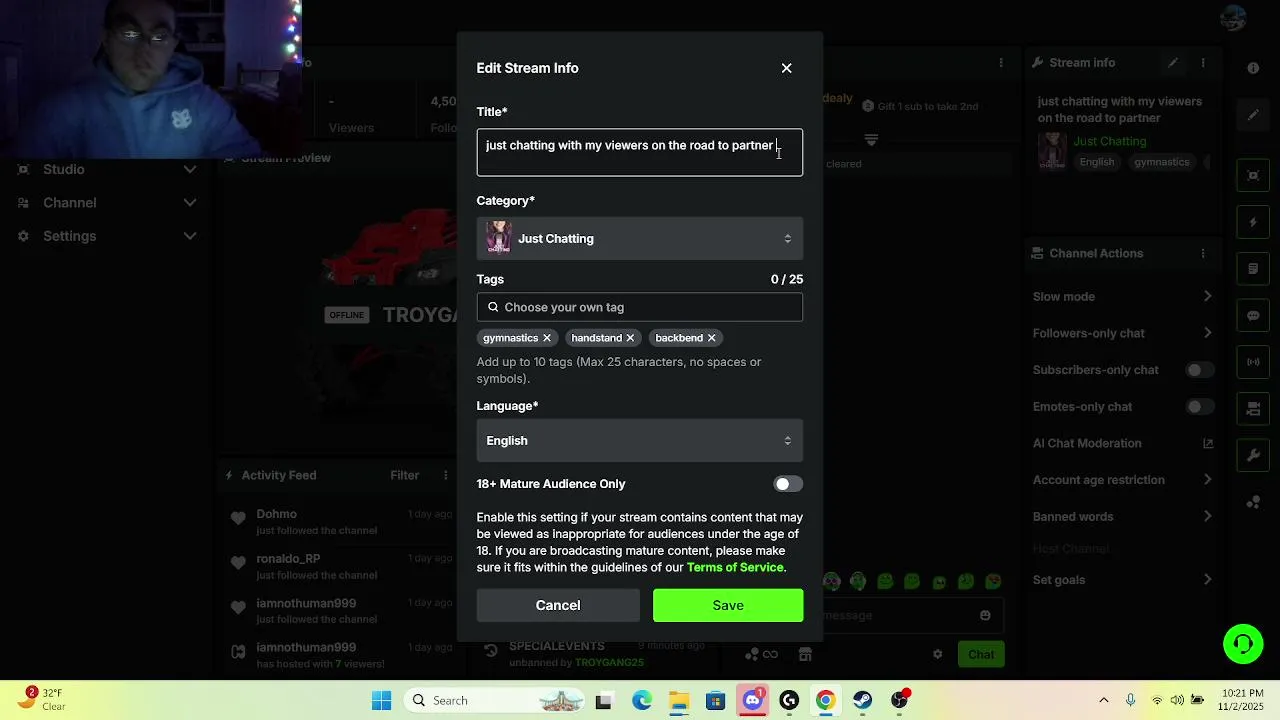Click the lightning bolt icon in right rail
Viewport: 1280px width, 720px height.
1253,222
